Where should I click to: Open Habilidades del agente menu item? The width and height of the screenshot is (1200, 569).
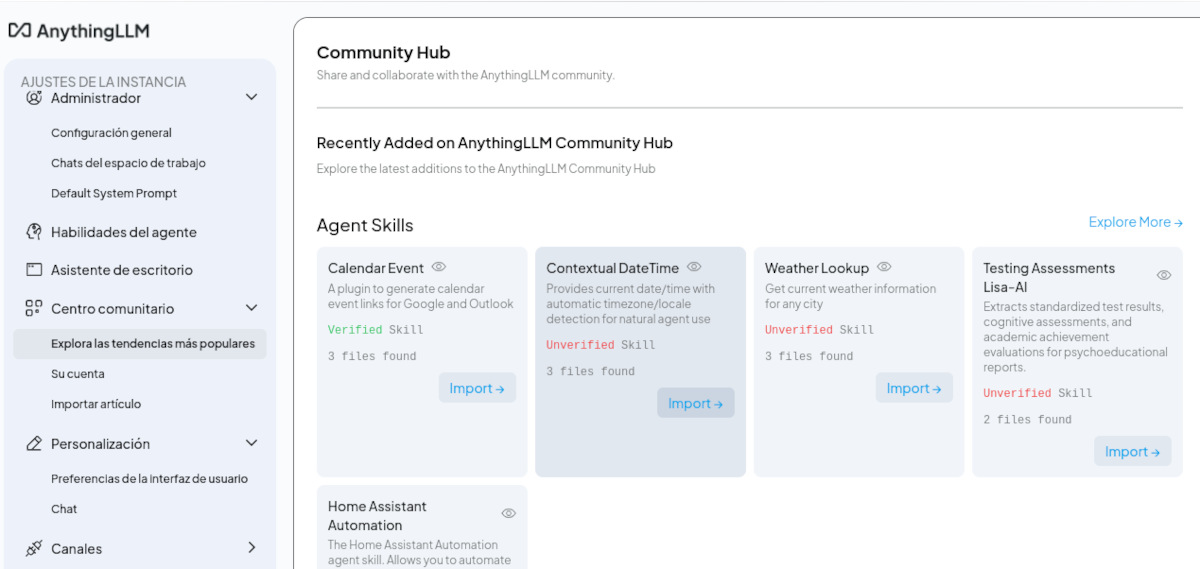124,232
